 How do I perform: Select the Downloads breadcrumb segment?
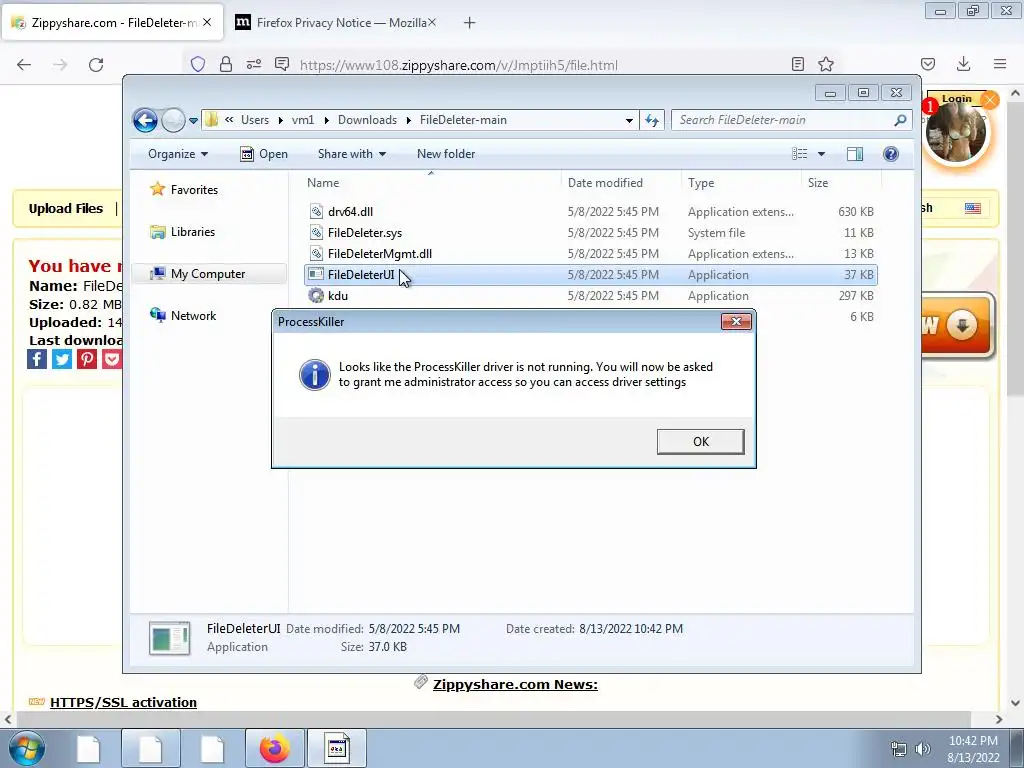click(x=367, y=120)
